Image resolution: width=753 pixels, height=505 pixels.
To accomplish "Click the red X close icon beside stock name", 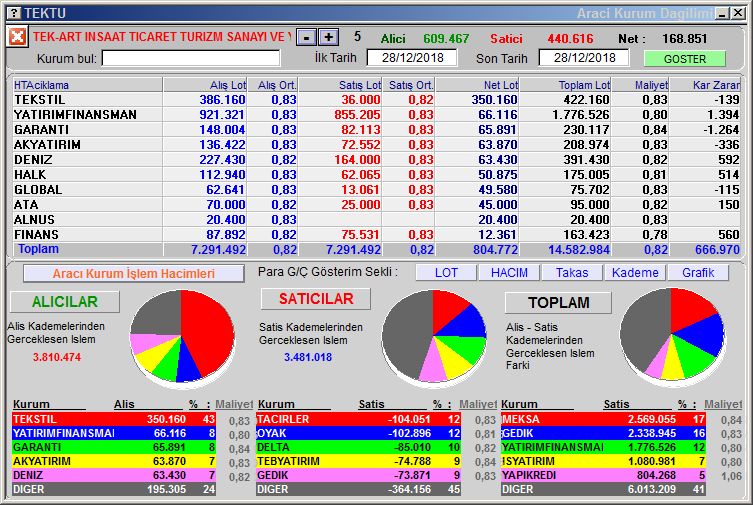I will coord(17,37).
